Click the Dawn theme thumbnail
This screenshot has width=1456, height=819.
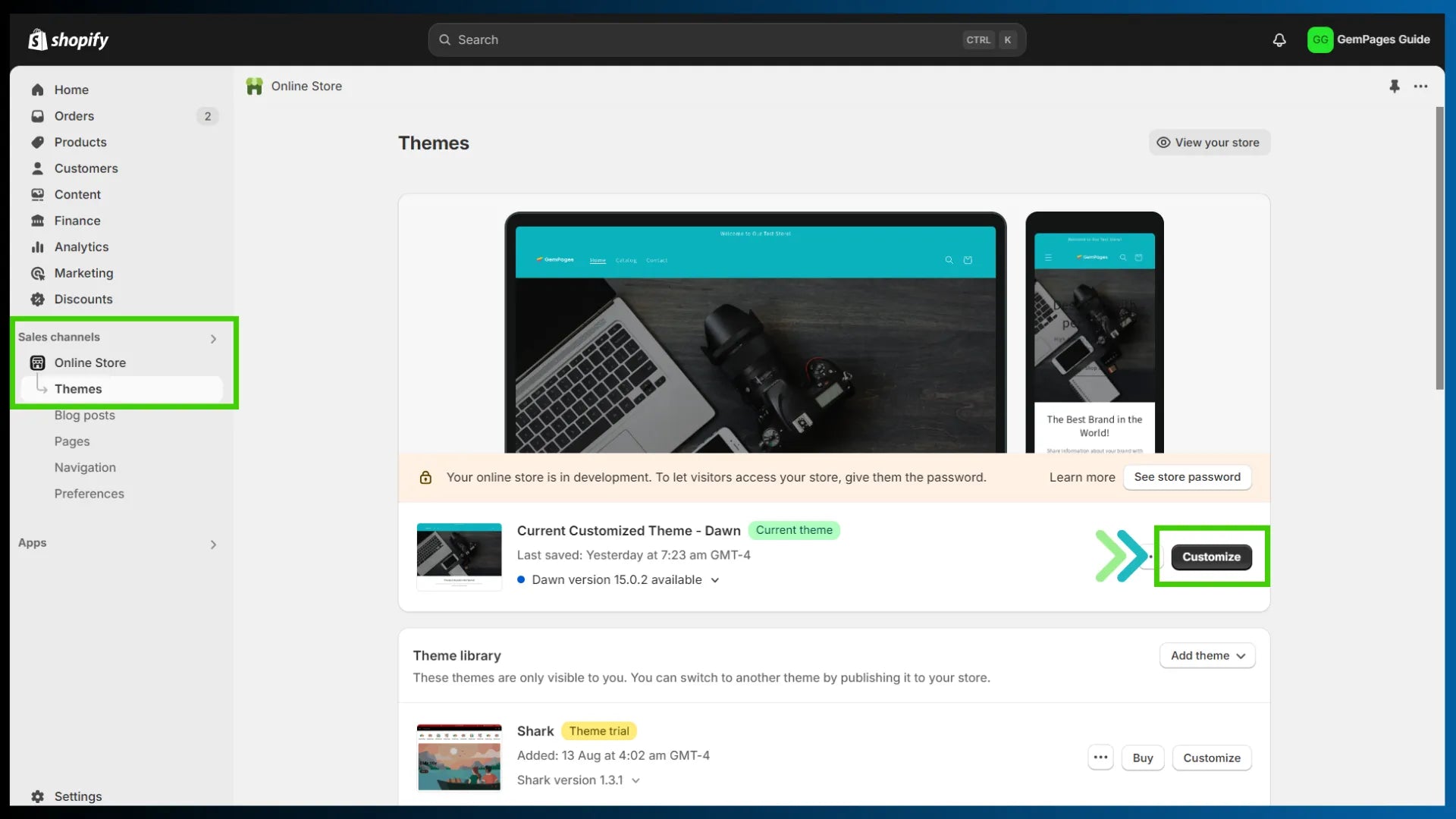click(x=459, y=557)
